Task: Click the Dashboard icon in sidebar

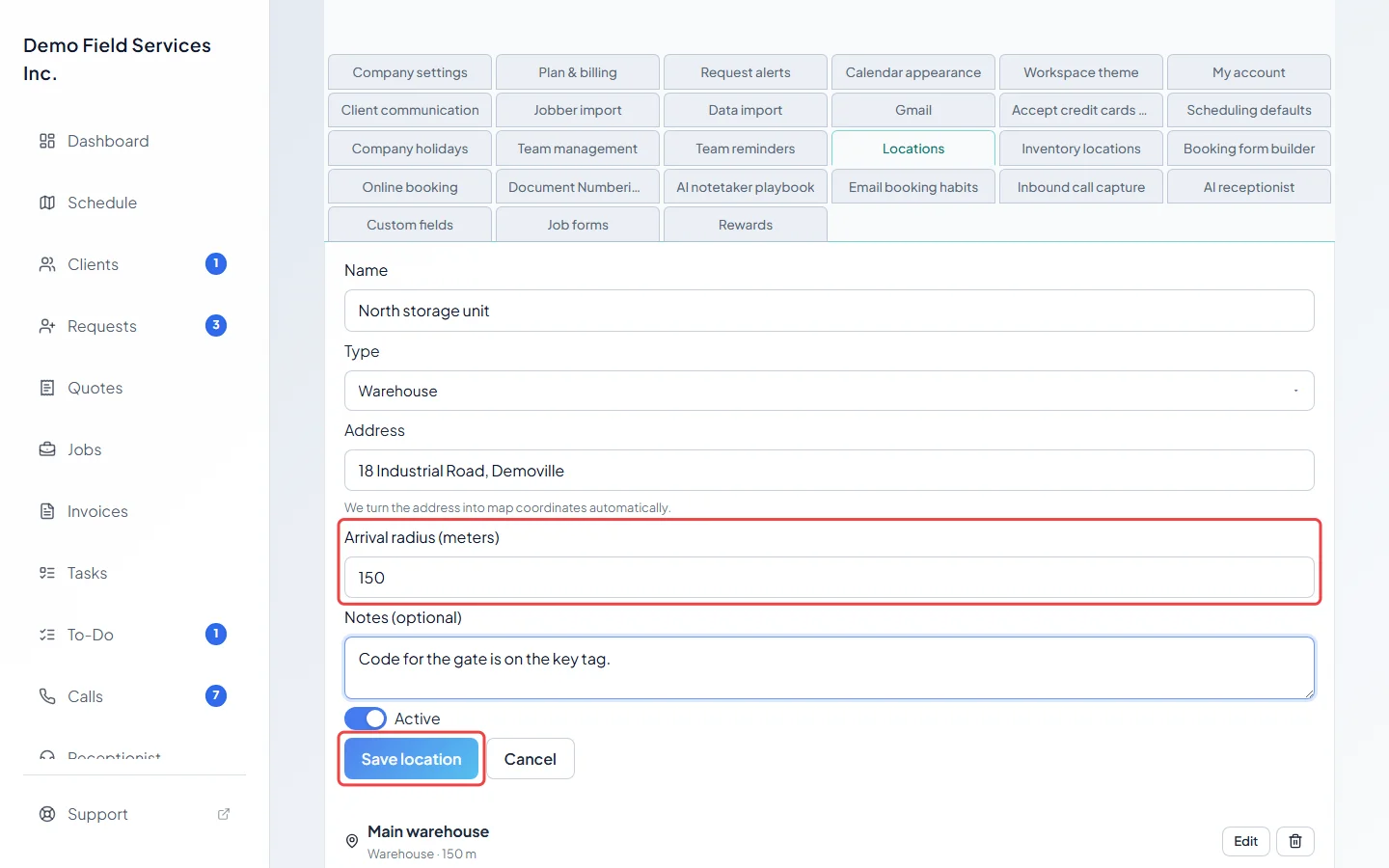Action: 47,141
